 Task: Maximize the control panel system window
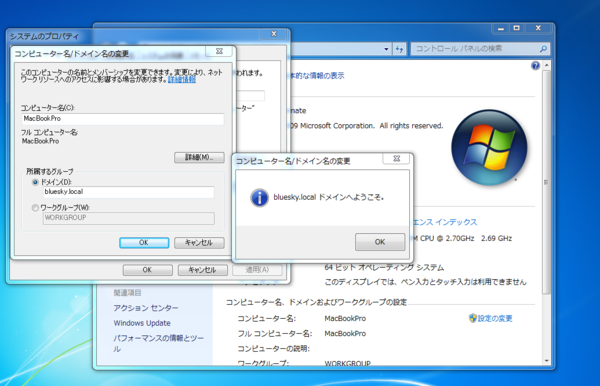[517, 28]
